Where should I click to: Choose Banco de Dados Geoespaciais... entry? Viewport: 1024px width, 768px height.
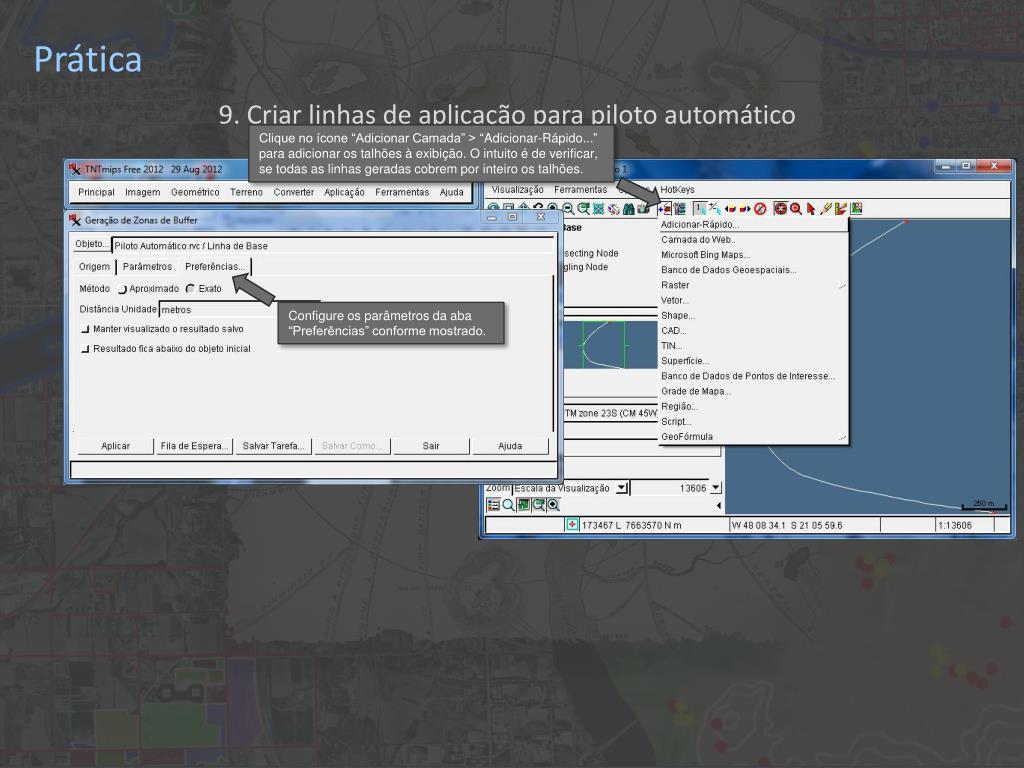(x=754, y=270)
